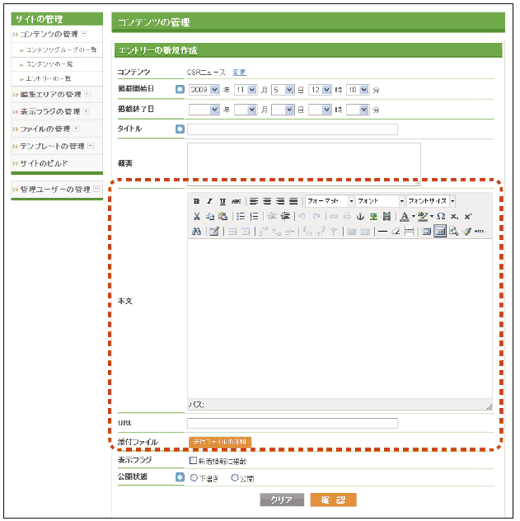Apply underline formatting

pos(223,201)
